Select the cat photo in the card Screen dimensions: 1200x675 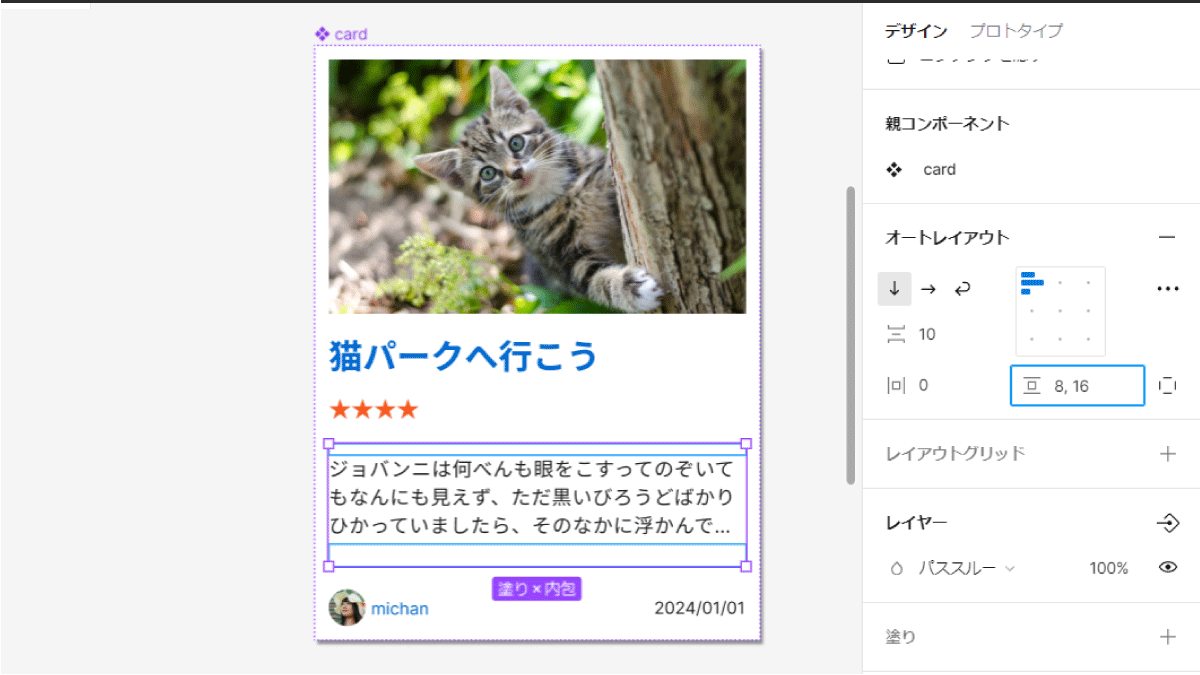click(537, 187)
